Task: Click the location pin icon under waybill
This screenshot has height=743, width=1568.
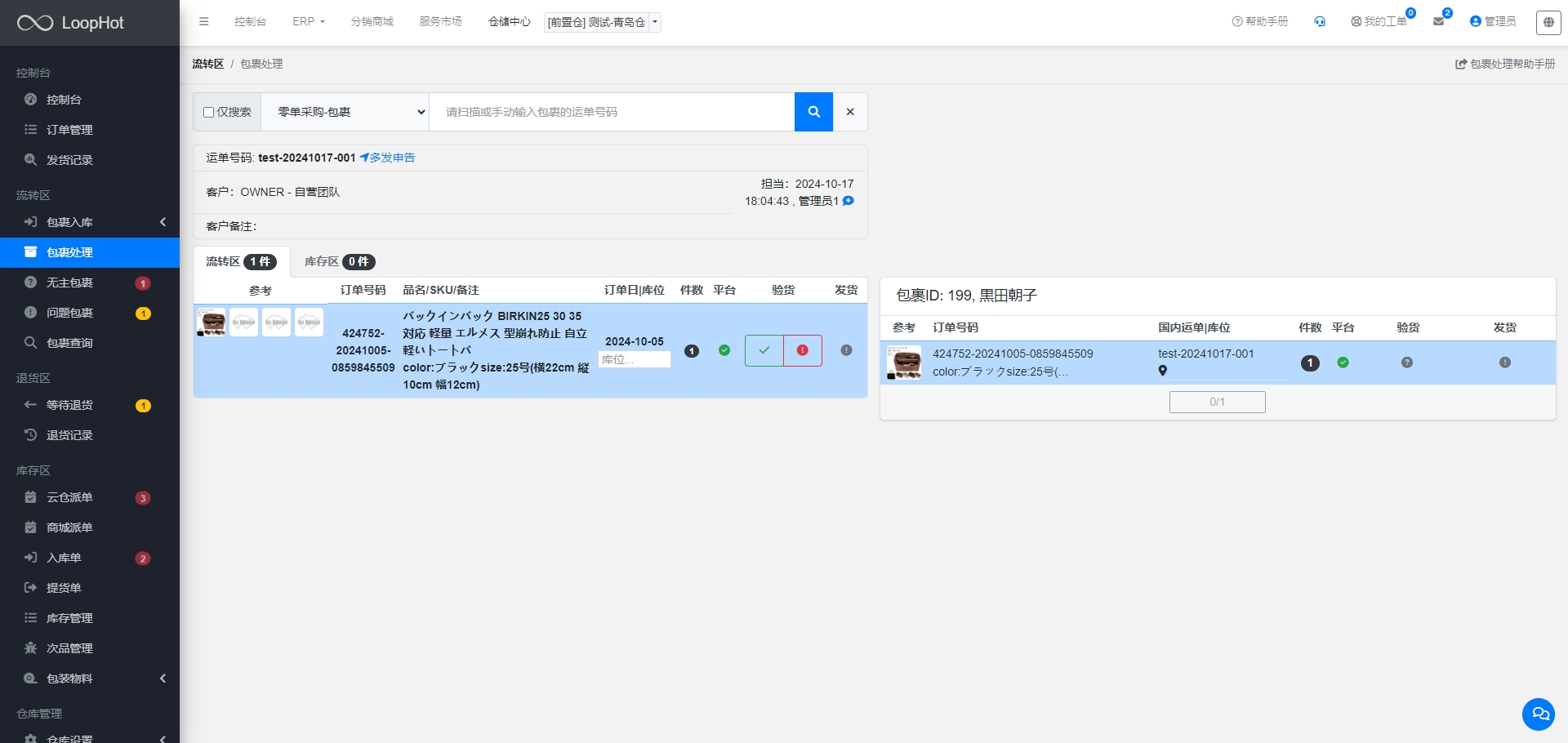Action: pos(1163,371)
